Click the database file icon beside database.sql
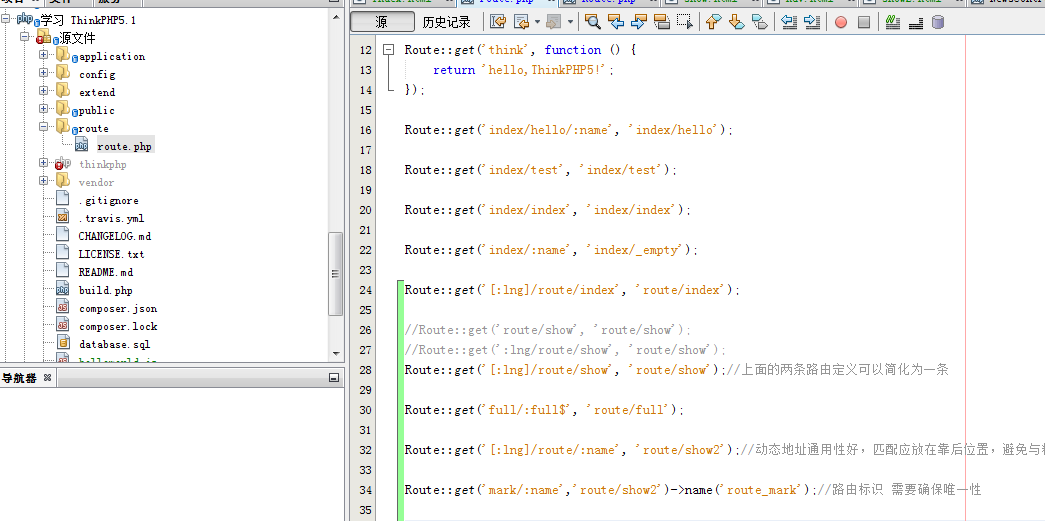This screenshot has height=521, width=1045. click(63, 342)
